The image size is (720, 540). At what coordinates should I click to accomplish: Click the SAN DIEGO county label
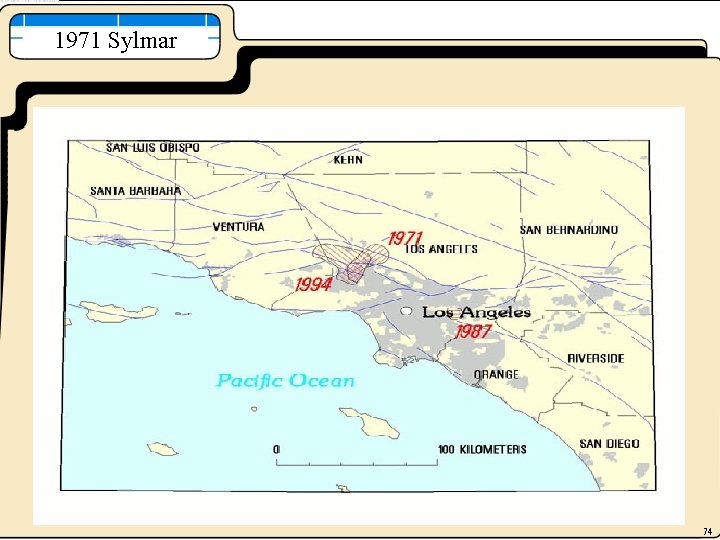[x=609, y=444]
